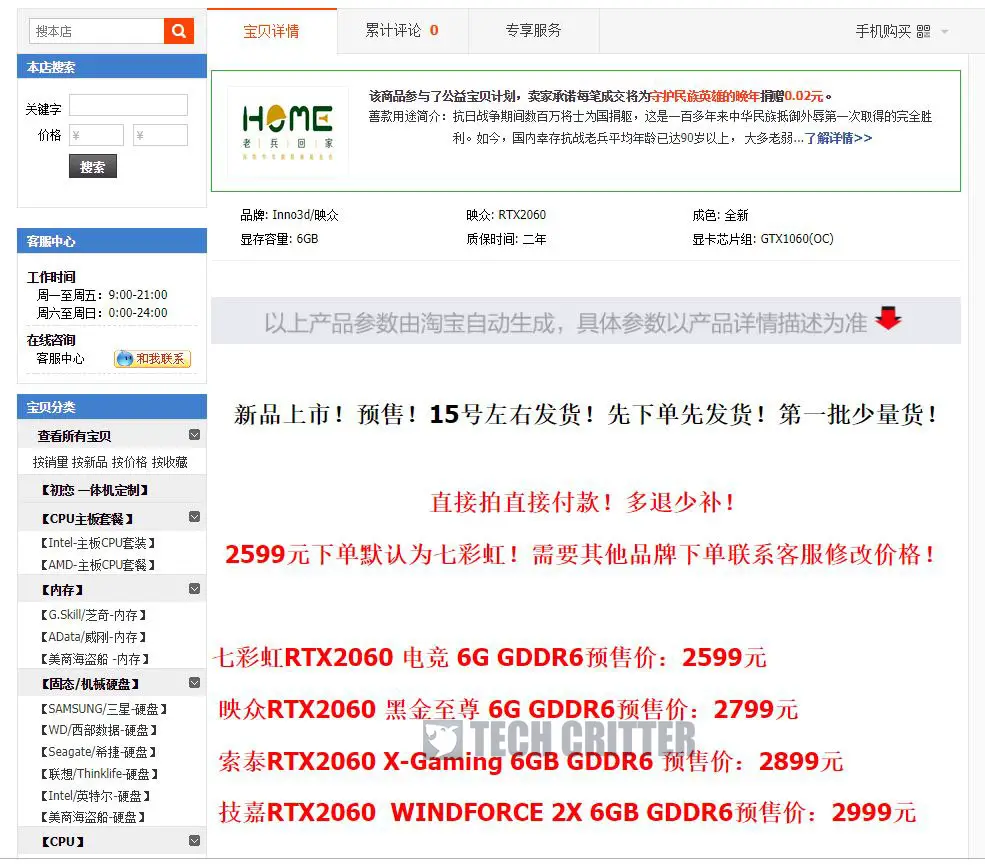The width and height of the screenshot is (985, 865).
Task: Open the 手机购买 QR code icon
Action: tap(923, 31)
